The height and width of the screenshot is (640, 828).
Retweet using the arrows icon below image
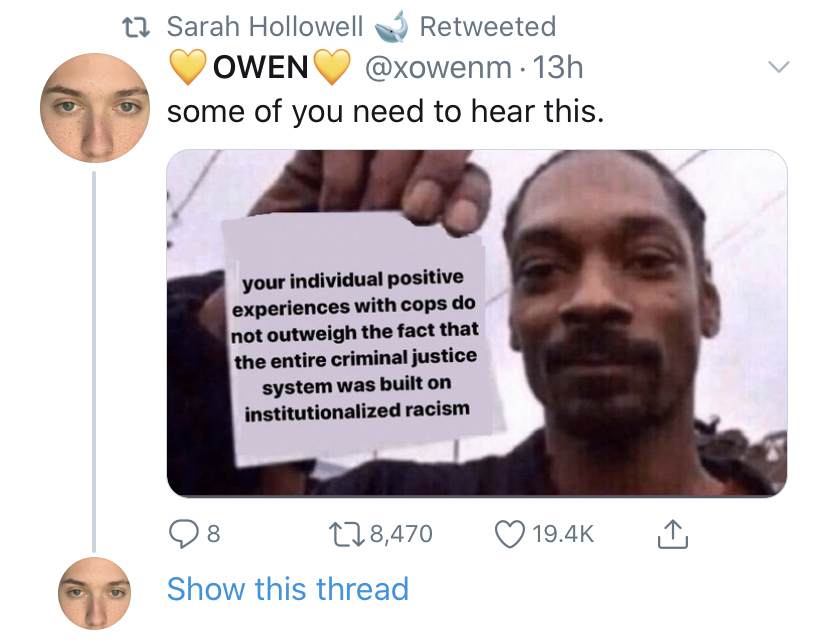[346, 534]
